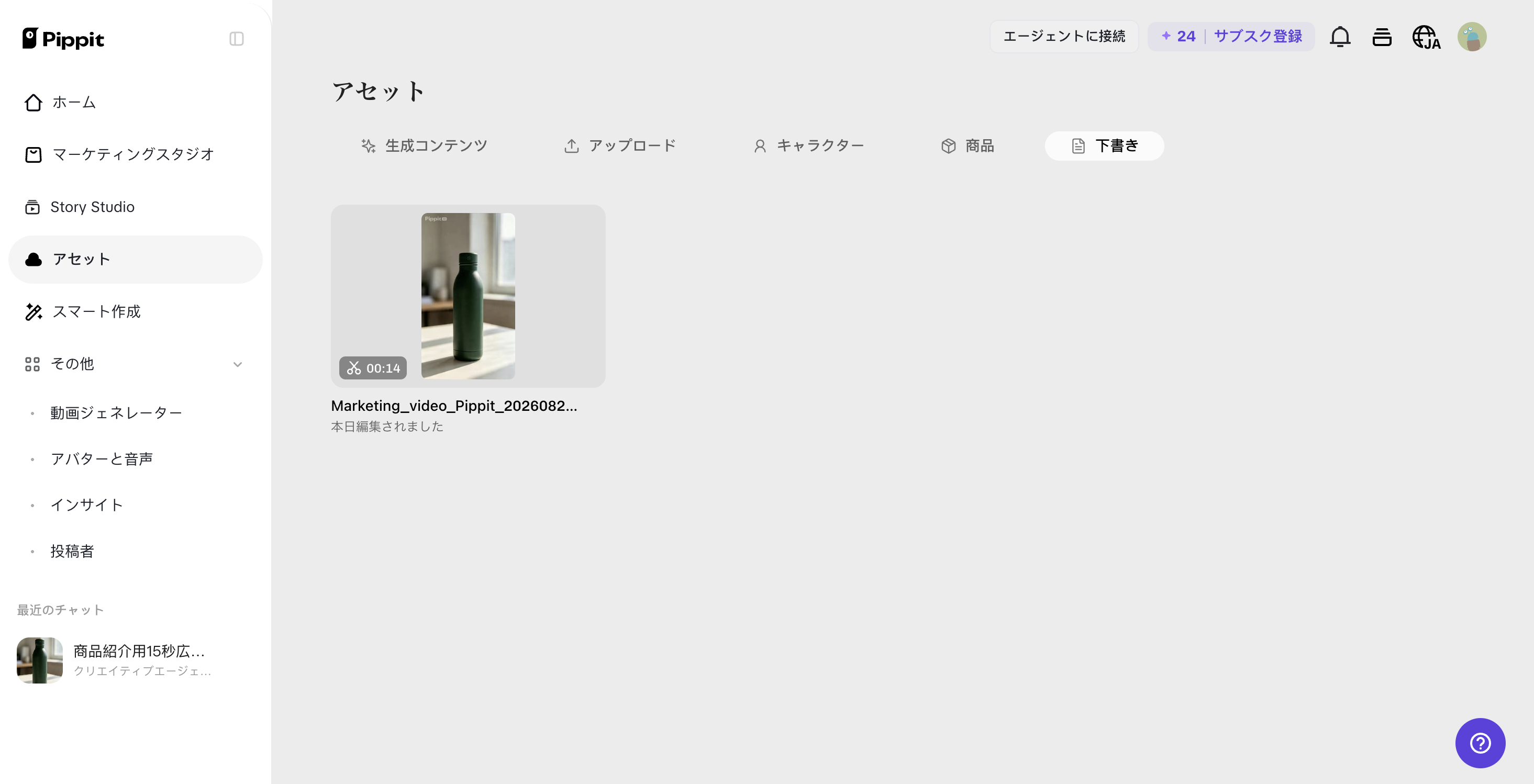The width and height of the screenshot is (1534, 784).
Task: Open notifications bell icon
Action: tap(1340, 37)
